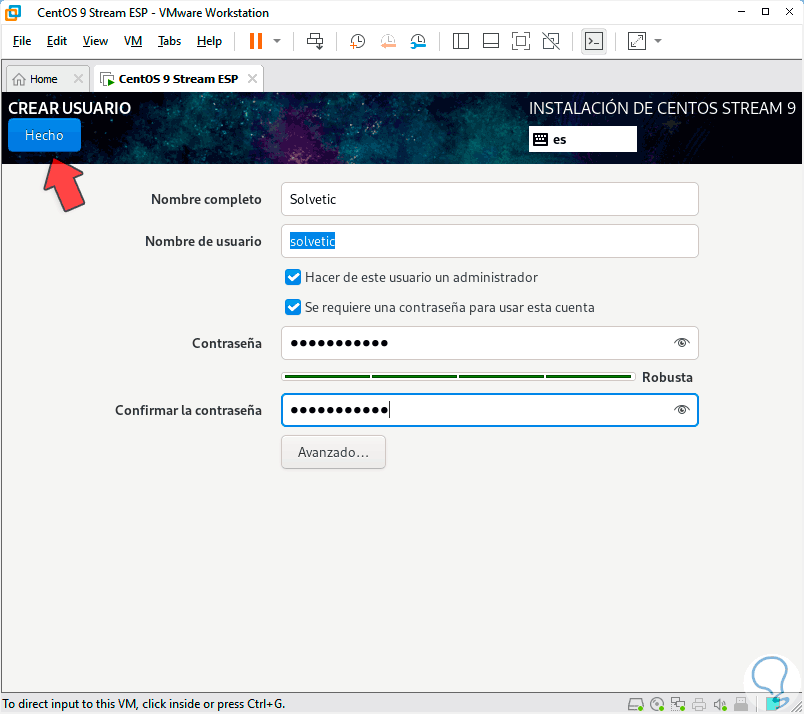Close the VMware Workstation window
The height and width of the screenshot is (714, 804).
790,12
